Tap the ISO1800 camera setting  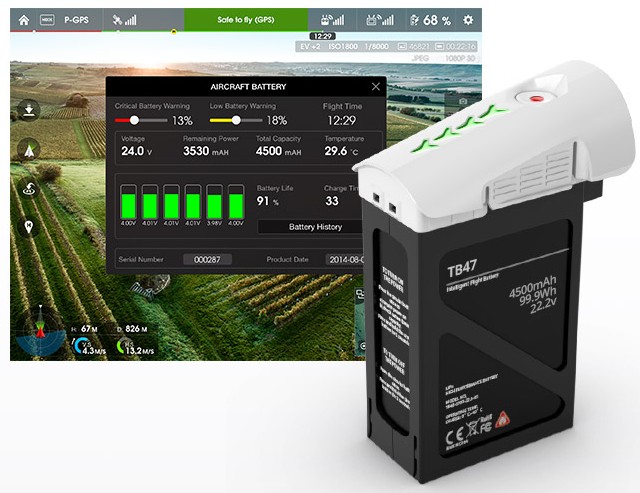click(x=343, y=47)
